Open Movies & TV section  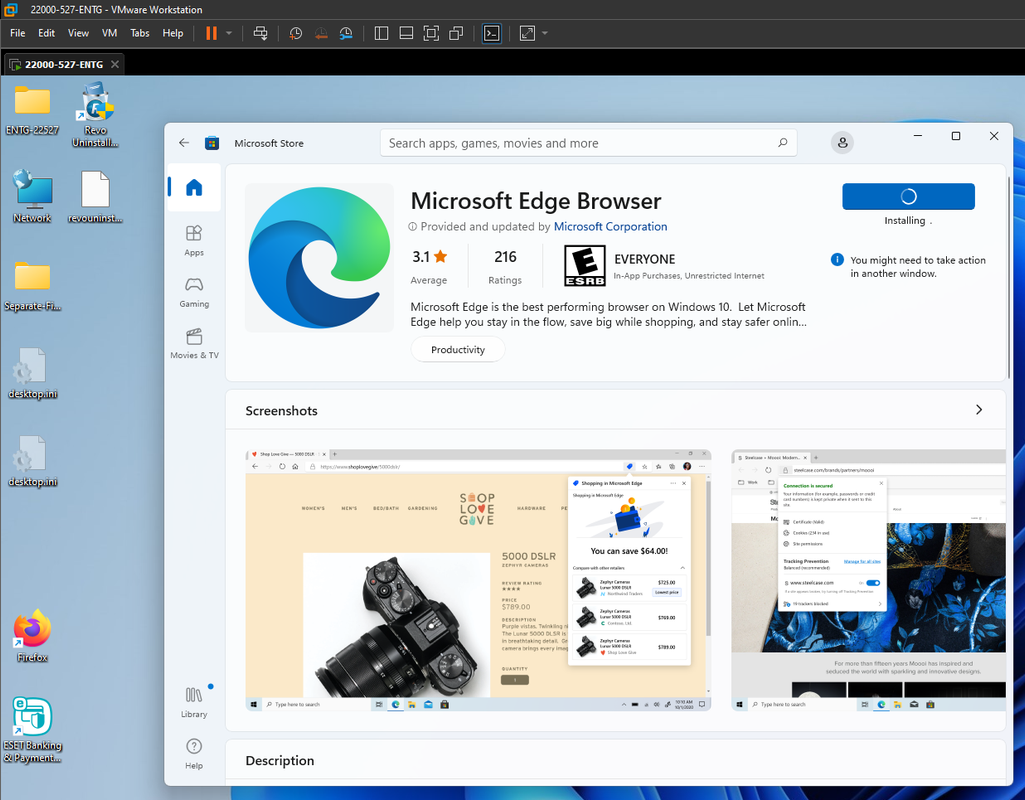tap(194, 344)
